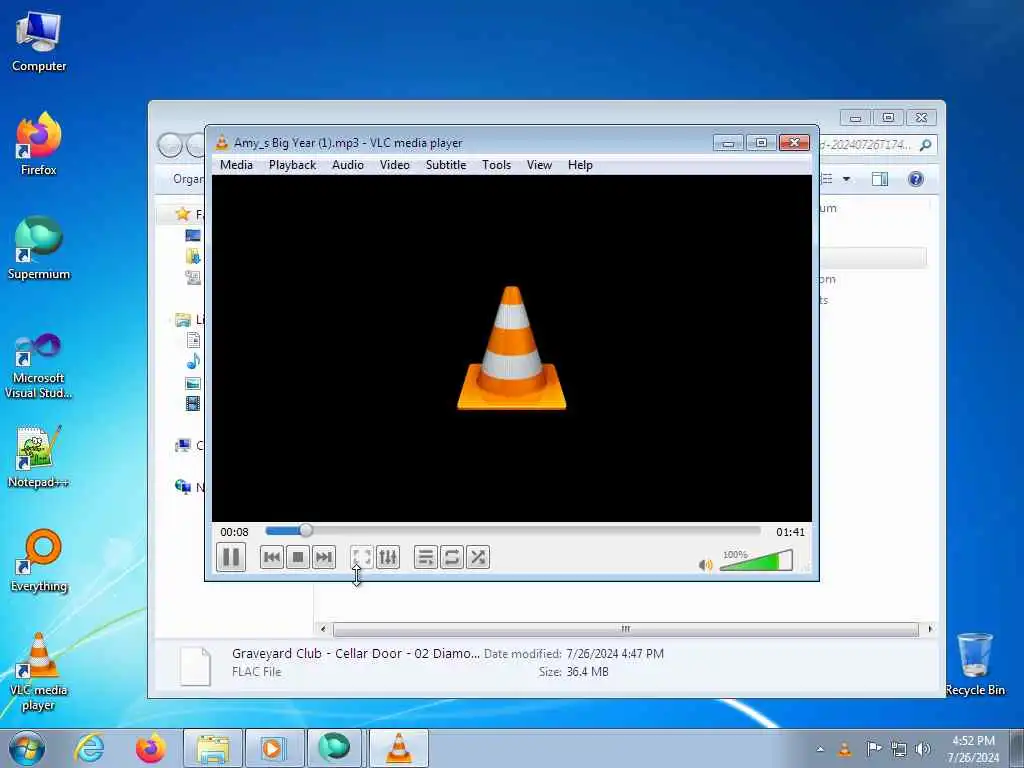Toggle VLC fullscreen mode

(361, 557)
